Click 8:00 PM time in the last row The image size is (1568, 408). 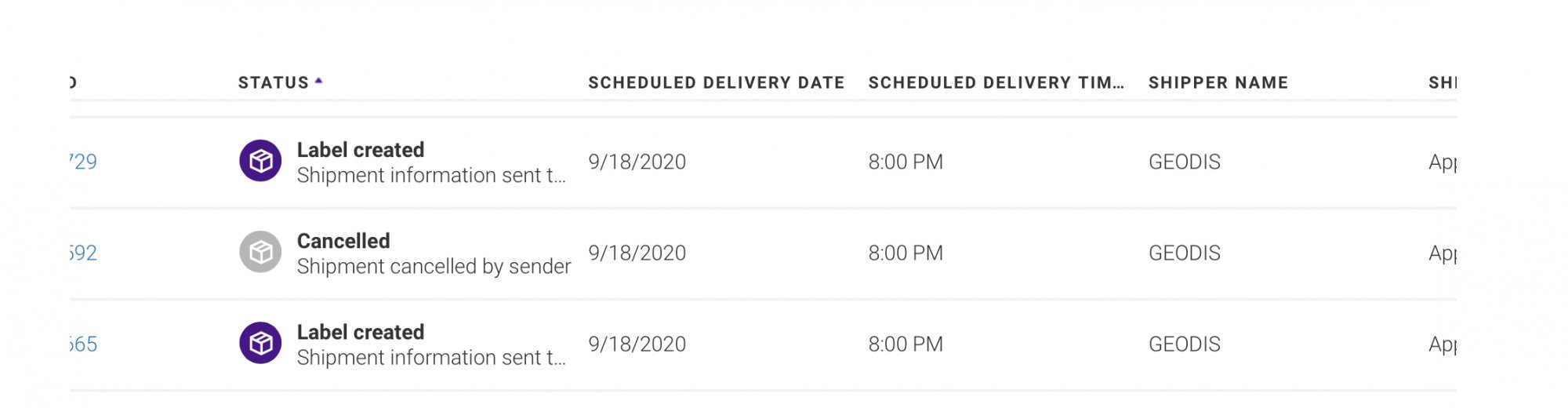[906, 344]
